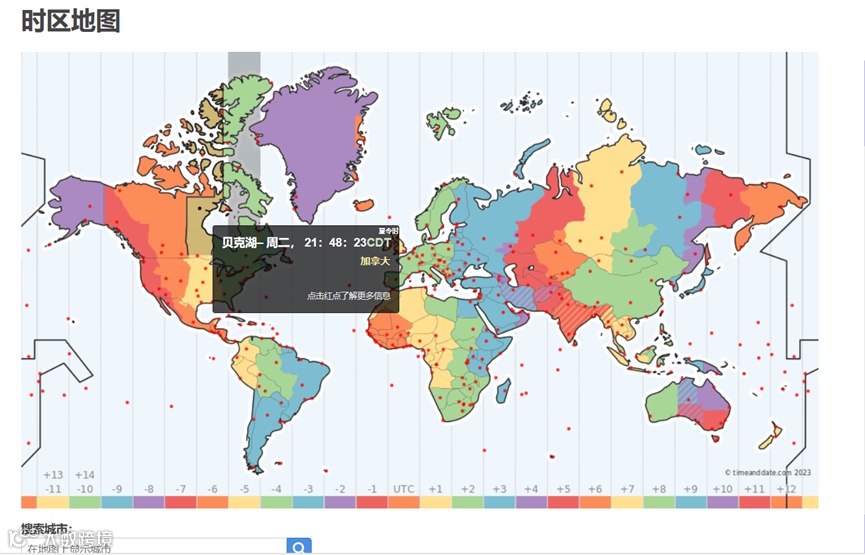Open the timeanddate.com 2023 copyright link
865x555 pixels.
(768, 472)
